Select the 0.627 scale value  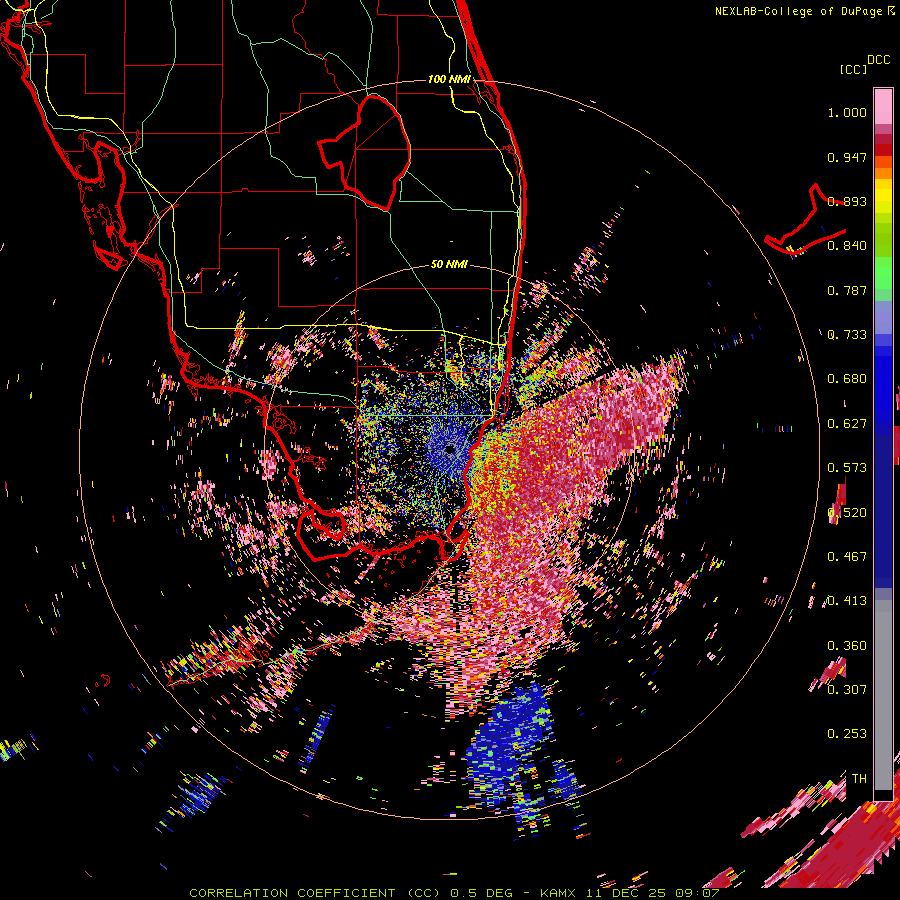[x=847, y=424]
